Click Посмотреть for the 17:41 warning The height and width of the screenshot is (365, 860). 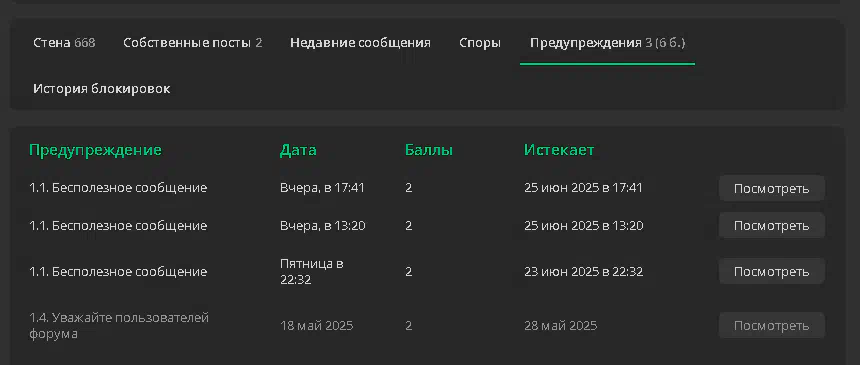click(x=772, y=188)
